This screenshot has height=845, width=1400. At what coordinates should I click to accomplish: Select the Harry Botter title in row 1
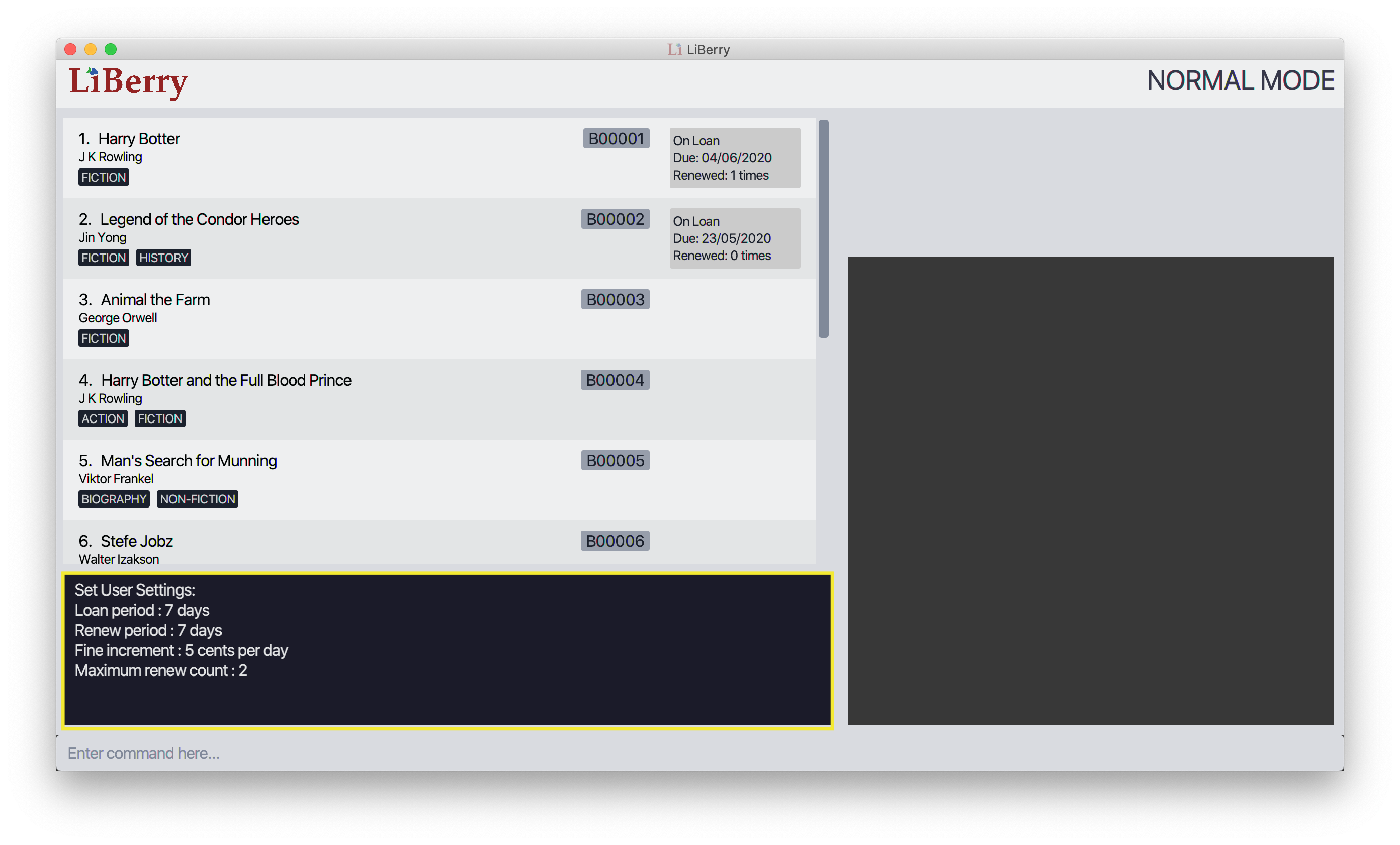(x=139, y=139)
